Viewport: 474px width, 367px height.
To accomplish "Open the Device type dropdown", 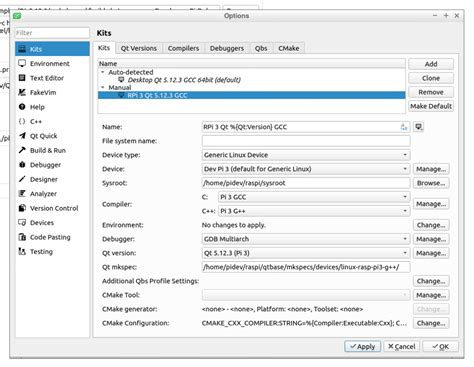I will (306, 155).
